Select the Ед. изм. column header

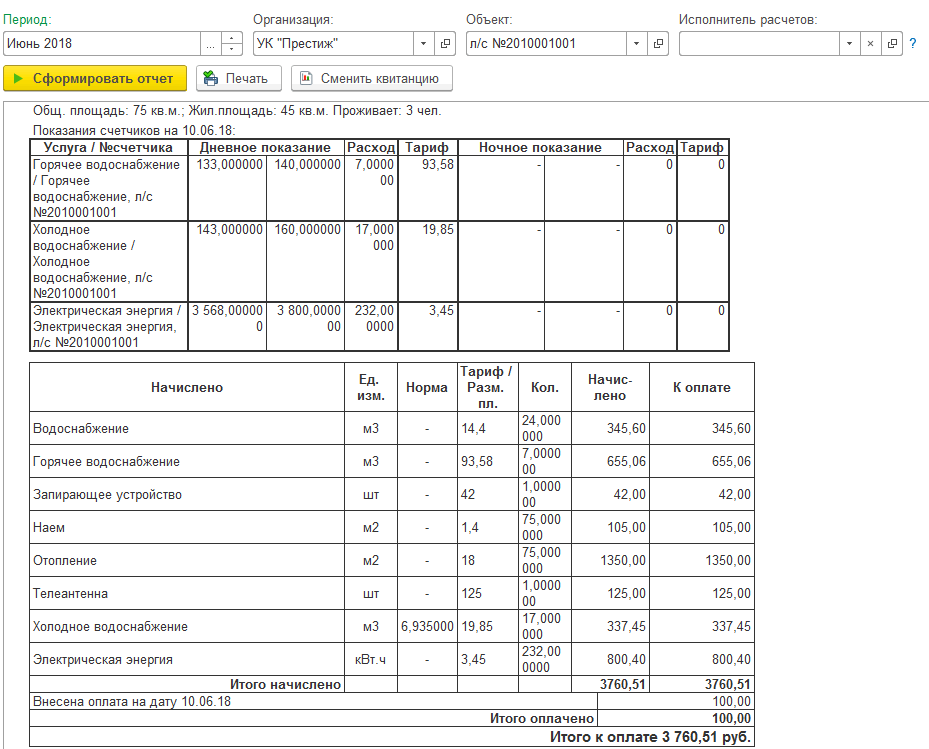tap(371, 388)
